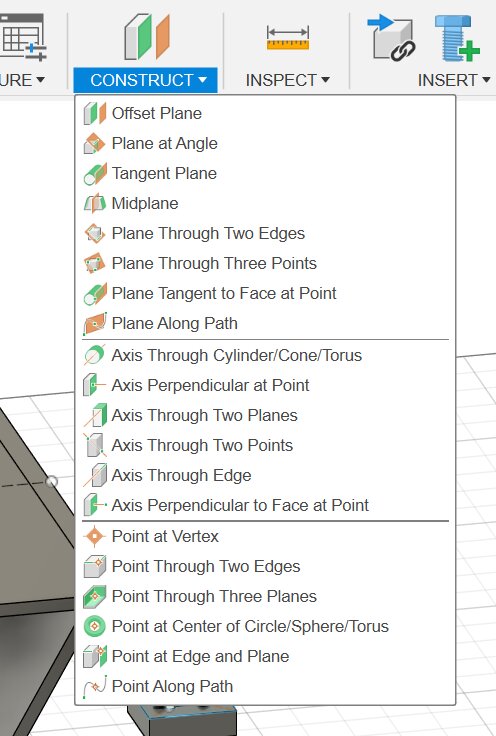Image resolution: width=496 pixels, height=736 pixels.
Task: Click the Insert Derive linked-box icon
Action: pos(391,38)
